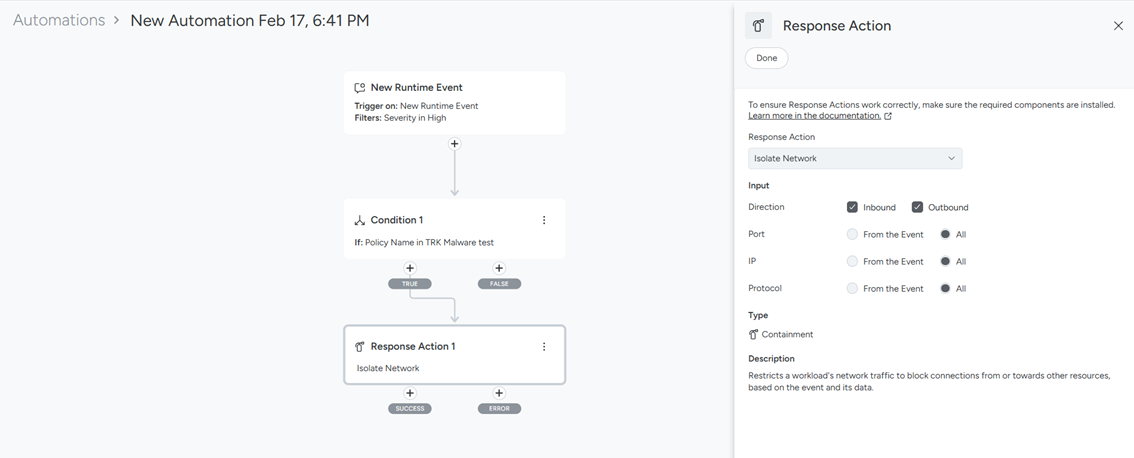Add a step on the TRUE branch

click(410, 268)
